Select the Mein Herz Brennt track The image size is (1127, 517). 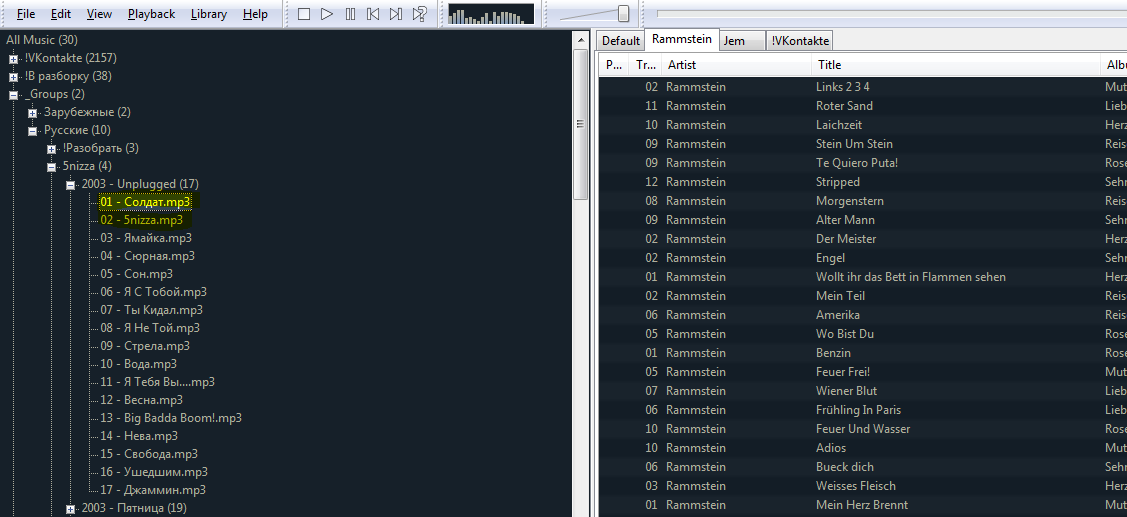(x=862, y=505)
